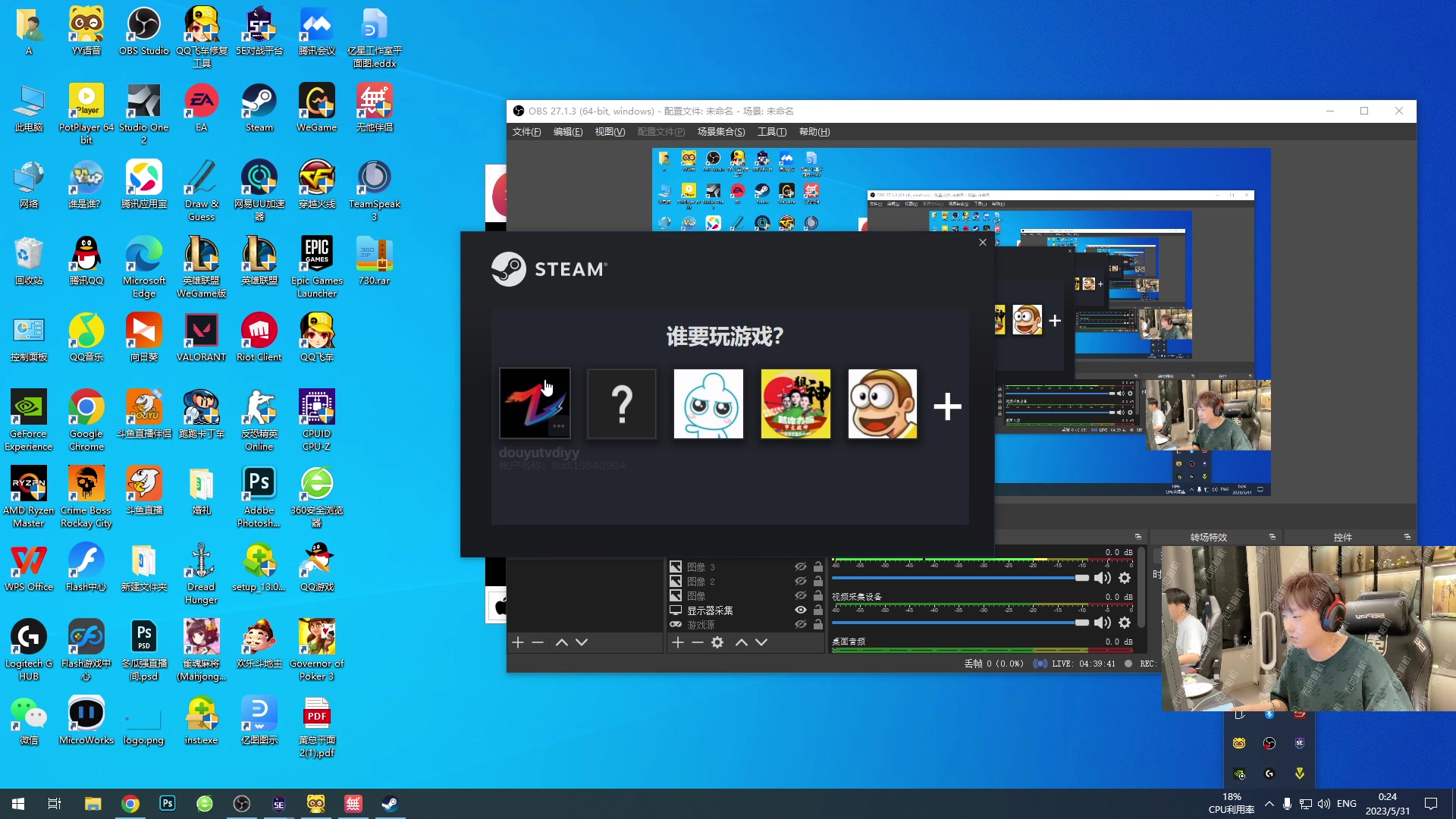The image size is (1456, 819).
Task: Choose the monkey-face Steam account avatar
Action: tap(883, 403)
